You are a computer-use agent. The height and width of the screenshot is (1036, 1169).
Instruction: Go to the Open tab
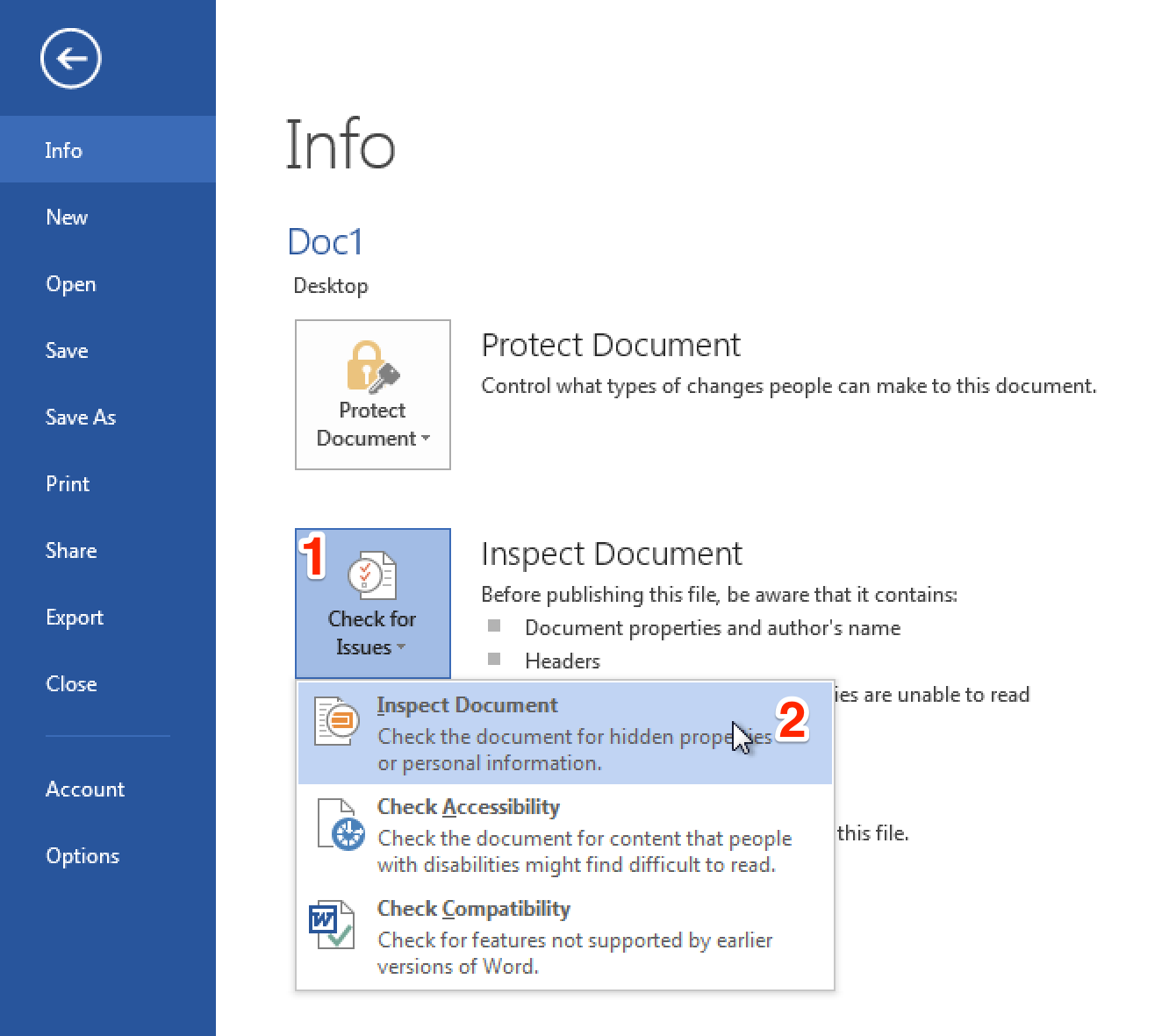71,284
